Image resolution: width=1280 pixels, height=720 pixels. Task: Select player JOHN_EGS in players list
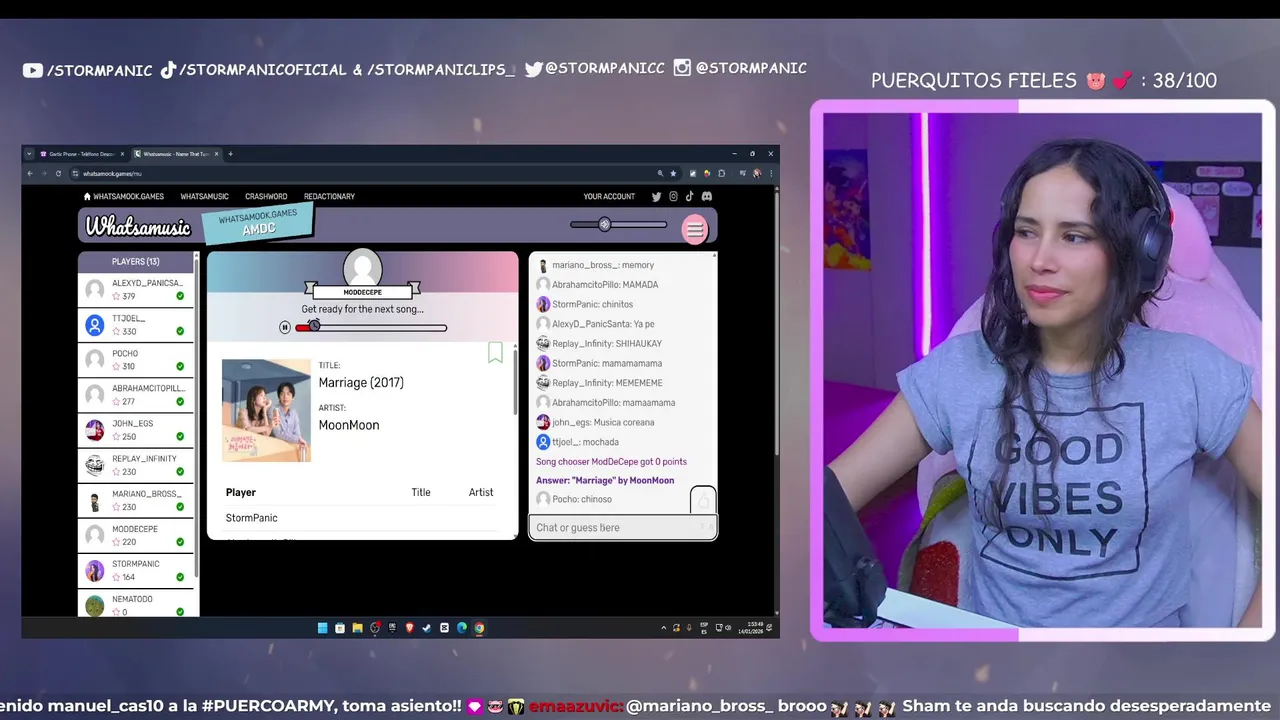136,429
